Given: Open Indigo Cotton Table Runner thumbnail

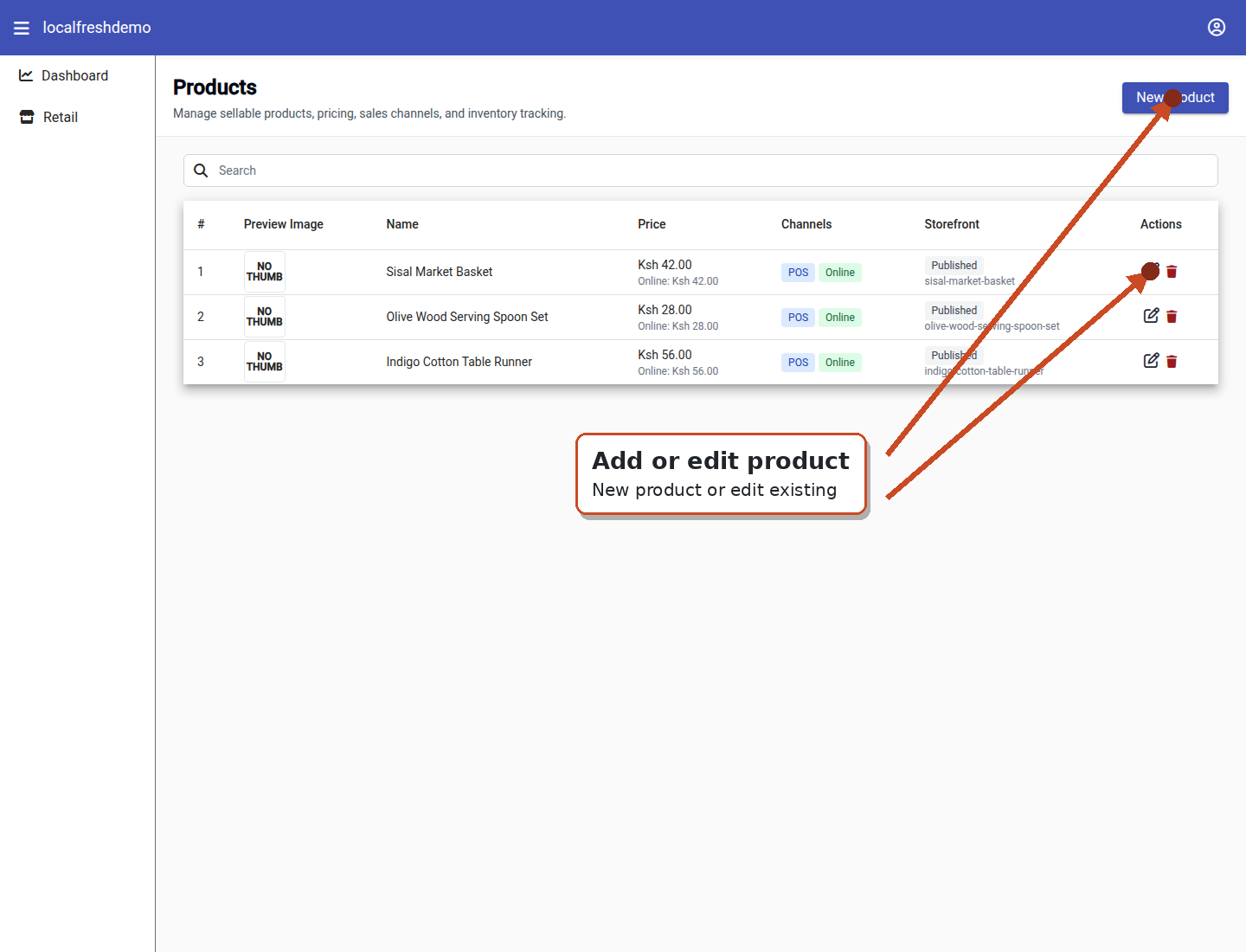Looking at the screenshot, I should (265, 362).
